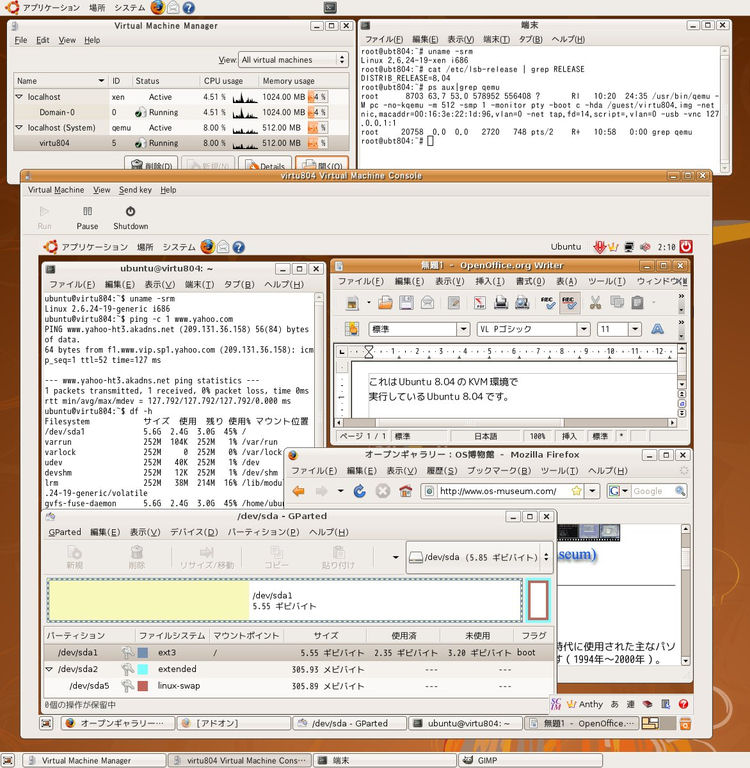Open the /dev/sda device selector in GParted
This screenshot has width=750, height=768.
point(480,557)
